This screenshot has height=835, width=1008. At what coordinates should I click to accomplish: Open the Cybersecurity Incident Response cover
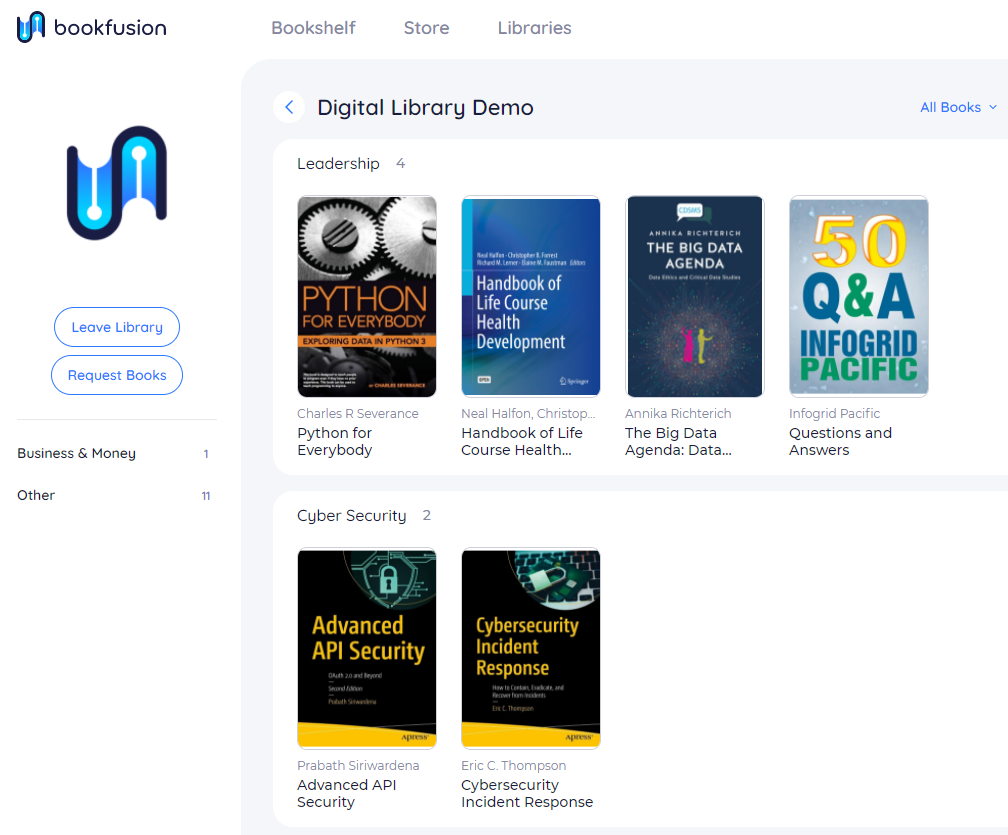(530, 648)
